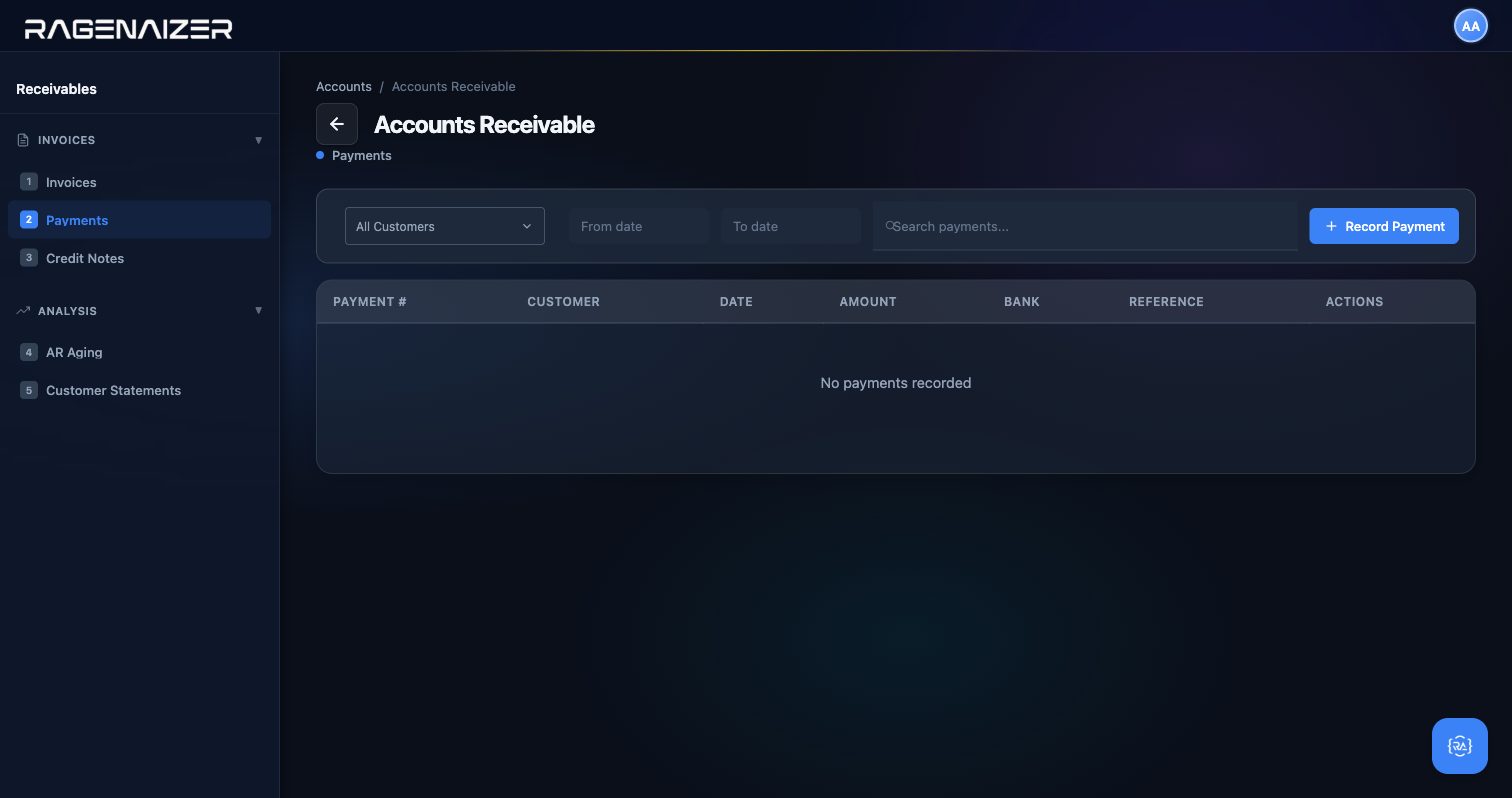This screenshot has height=798, width=1512.
Task: Click the CUSTOMER column header
Action: (x=564, y=302)
